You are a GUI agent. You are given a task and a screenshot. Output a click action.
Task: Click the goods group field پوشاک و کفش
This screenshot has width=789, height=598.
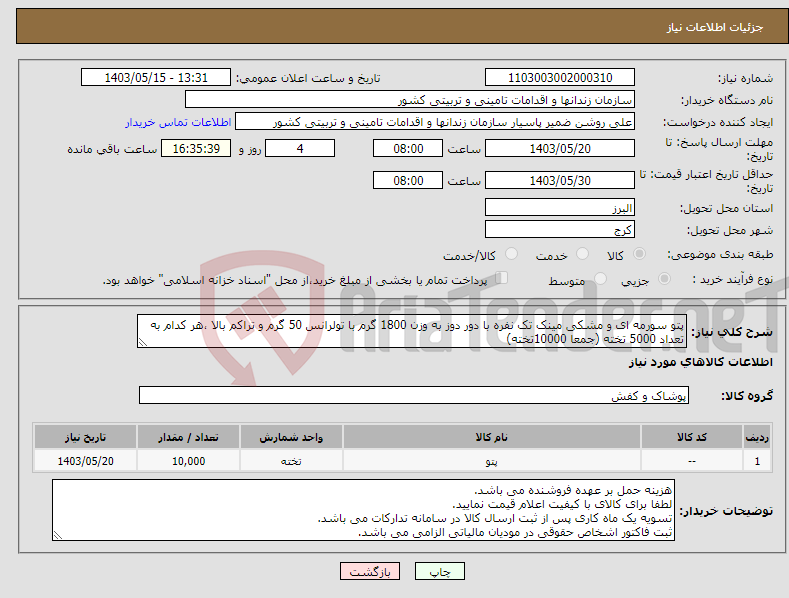click(414, 395)
